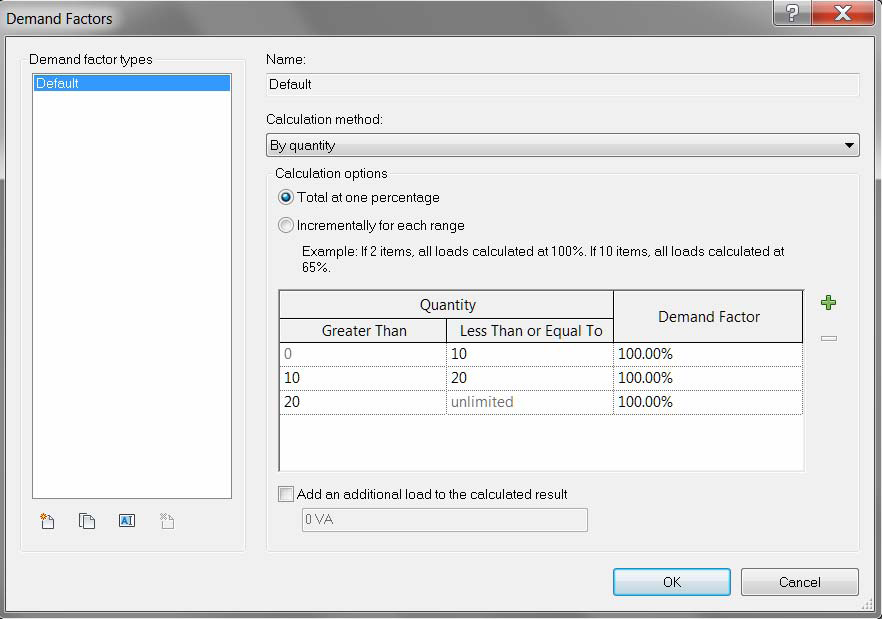This screenshot has height=619, width=882.
Task: Remove the selected quantity range row
Action: 828,338
